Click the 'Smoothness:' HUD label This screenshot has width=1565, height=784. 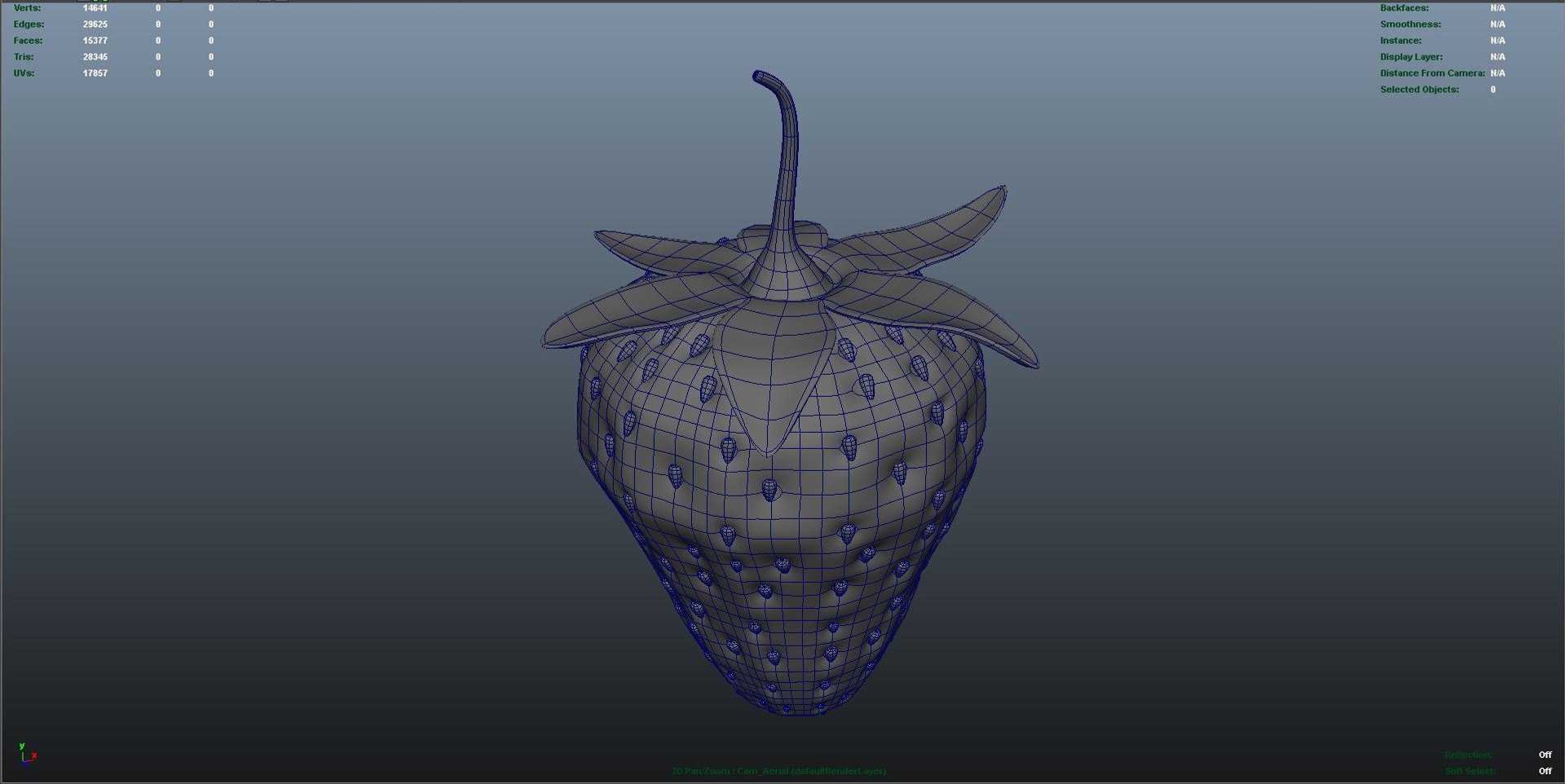pyautogui.click(x=1410, y=24)
